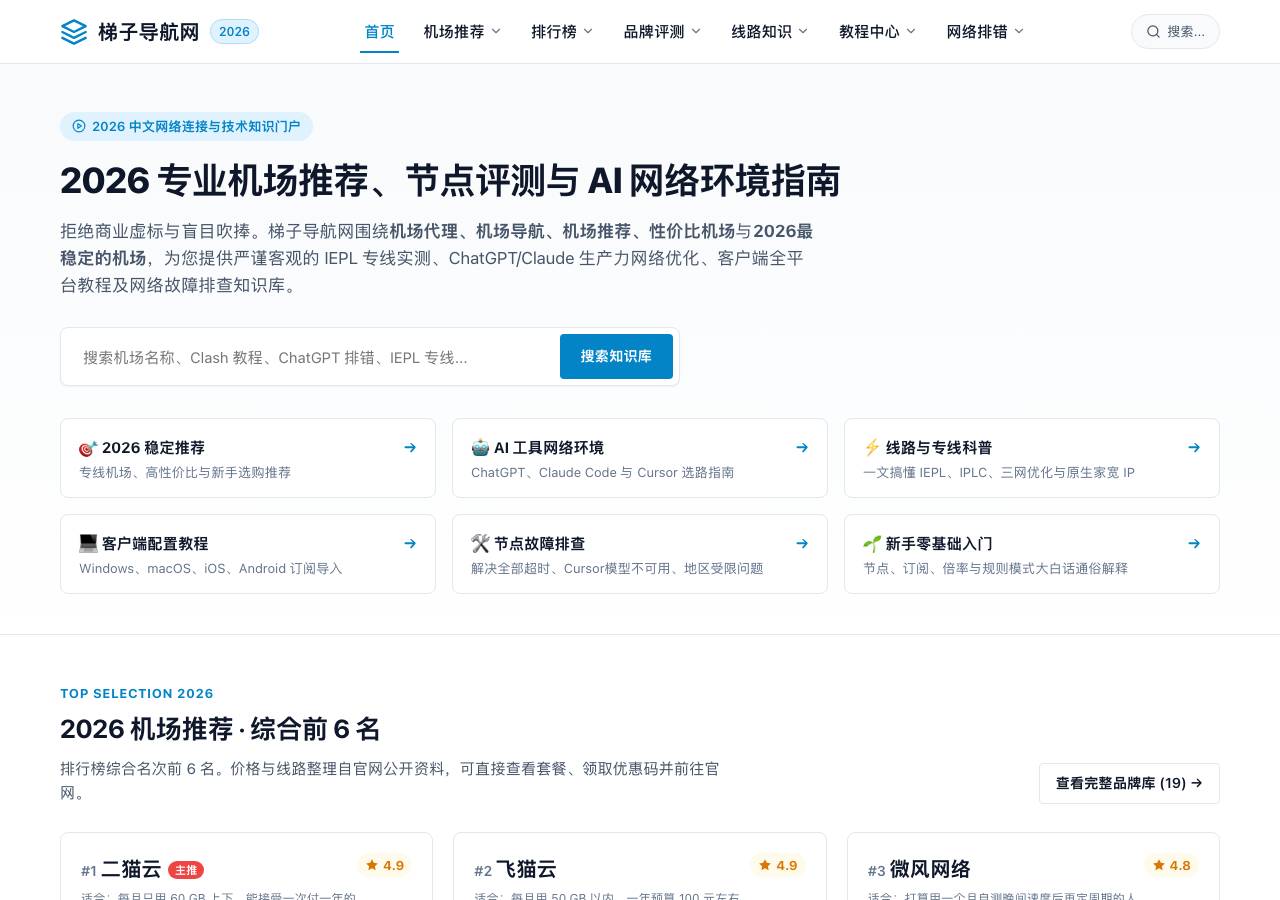The image size is (1280, 900).
Task: Click the arrow icon on 线路与专线科普 card
Action: click(x=1194, y=448)
